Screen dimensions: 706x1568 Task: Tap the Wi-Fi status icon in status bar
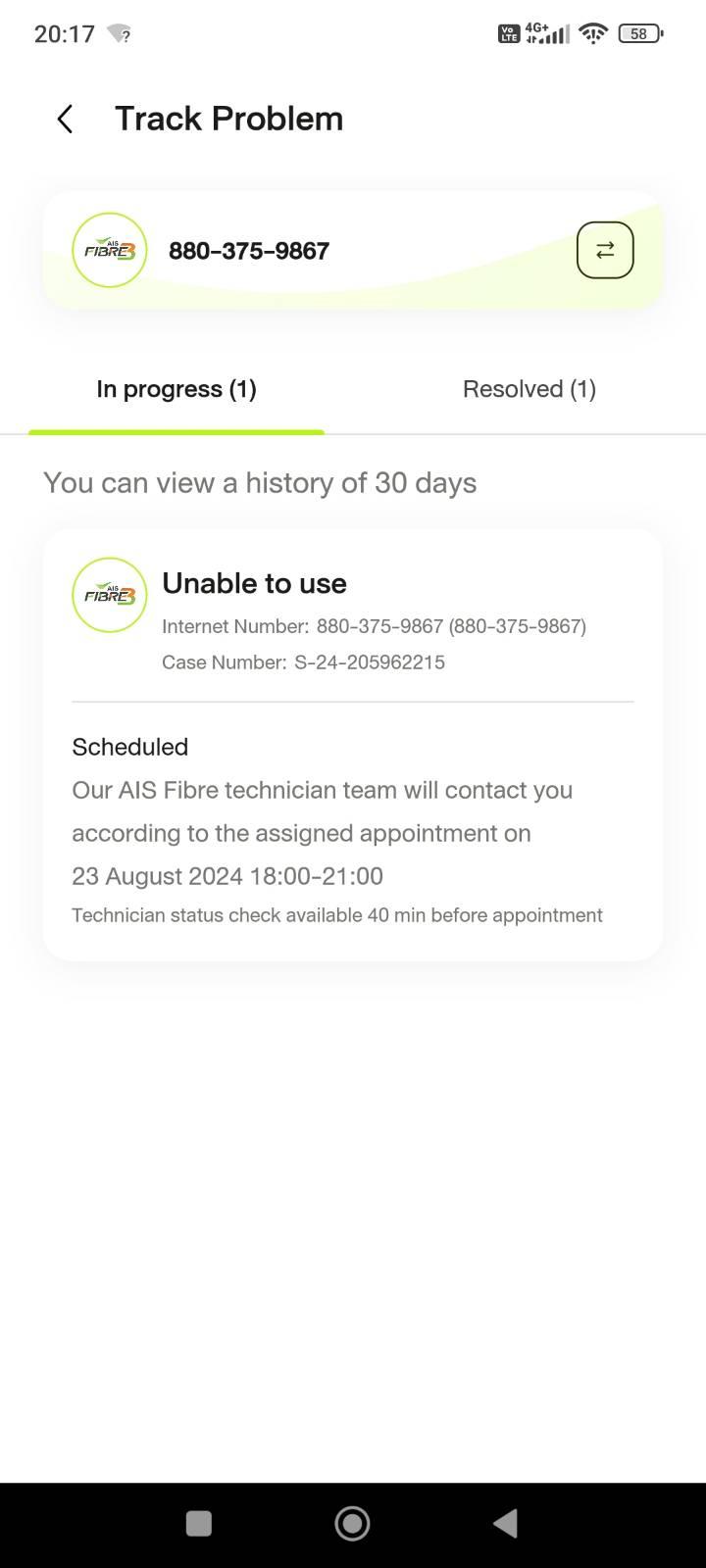point(593,34)
